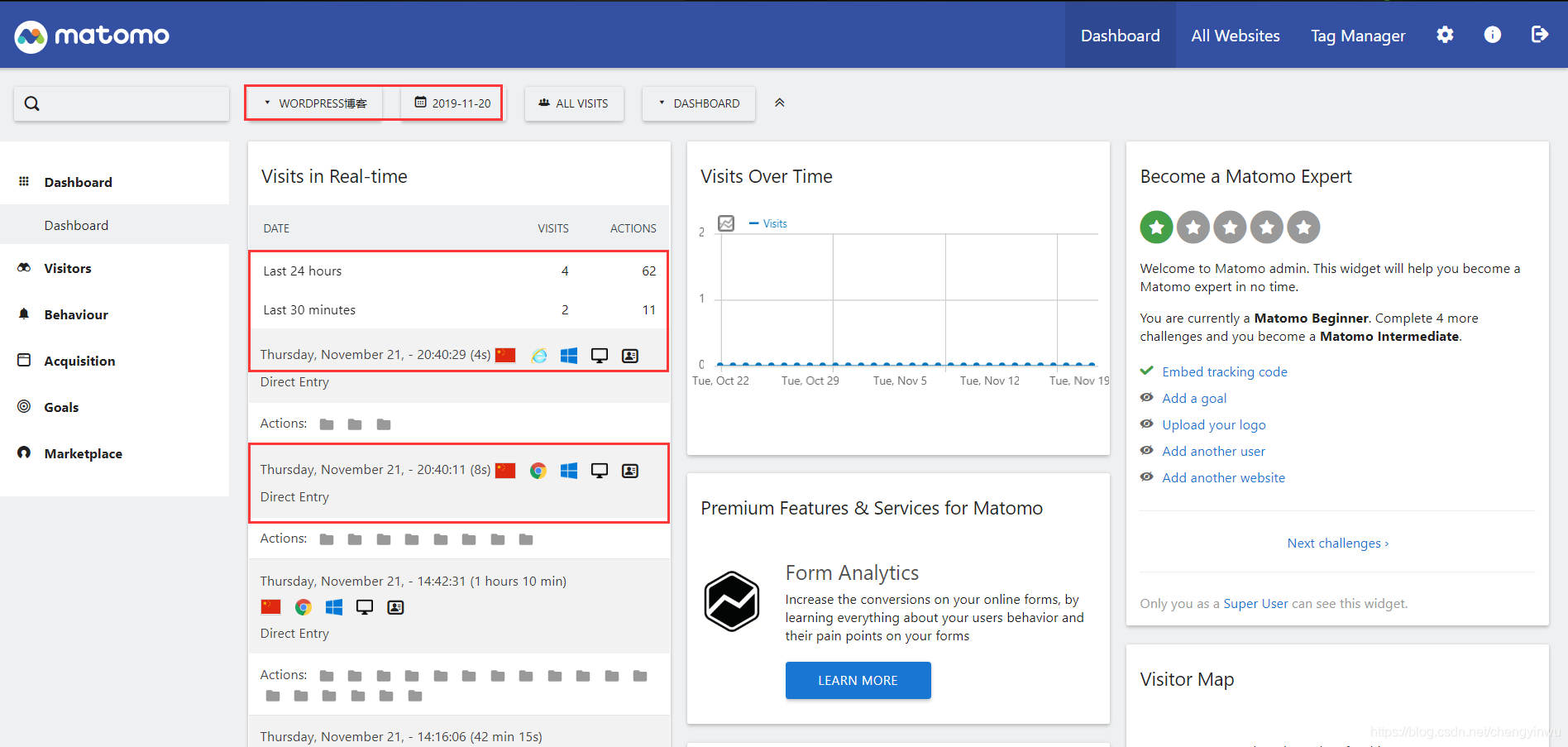Click the Windows icon in 20:40:11 visit
This screenshot has height=747, width=1568.
[x=569, y=471]
